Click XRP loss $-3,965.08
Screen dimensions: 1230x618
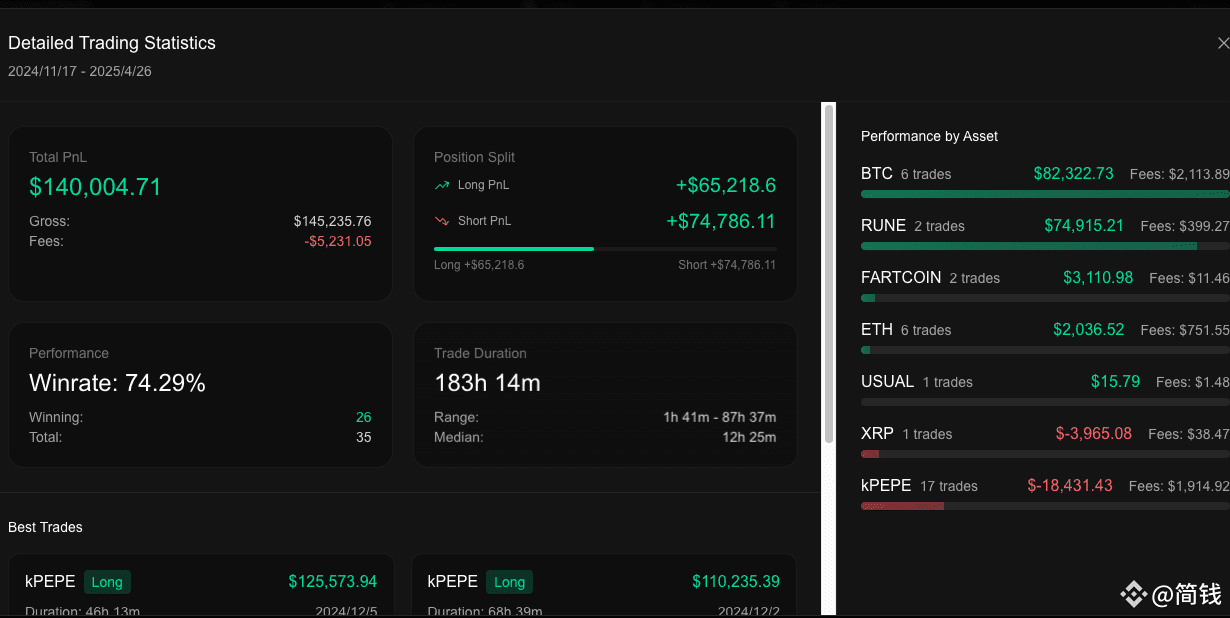click(1094, 433)
